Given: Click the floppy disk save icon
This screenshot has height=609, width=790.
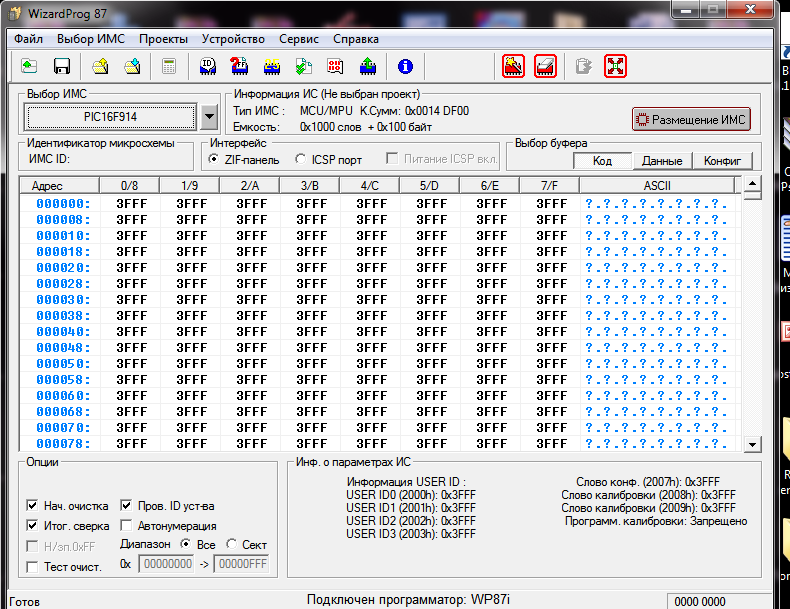Looking at the screenshot, I should click(61, 66).
